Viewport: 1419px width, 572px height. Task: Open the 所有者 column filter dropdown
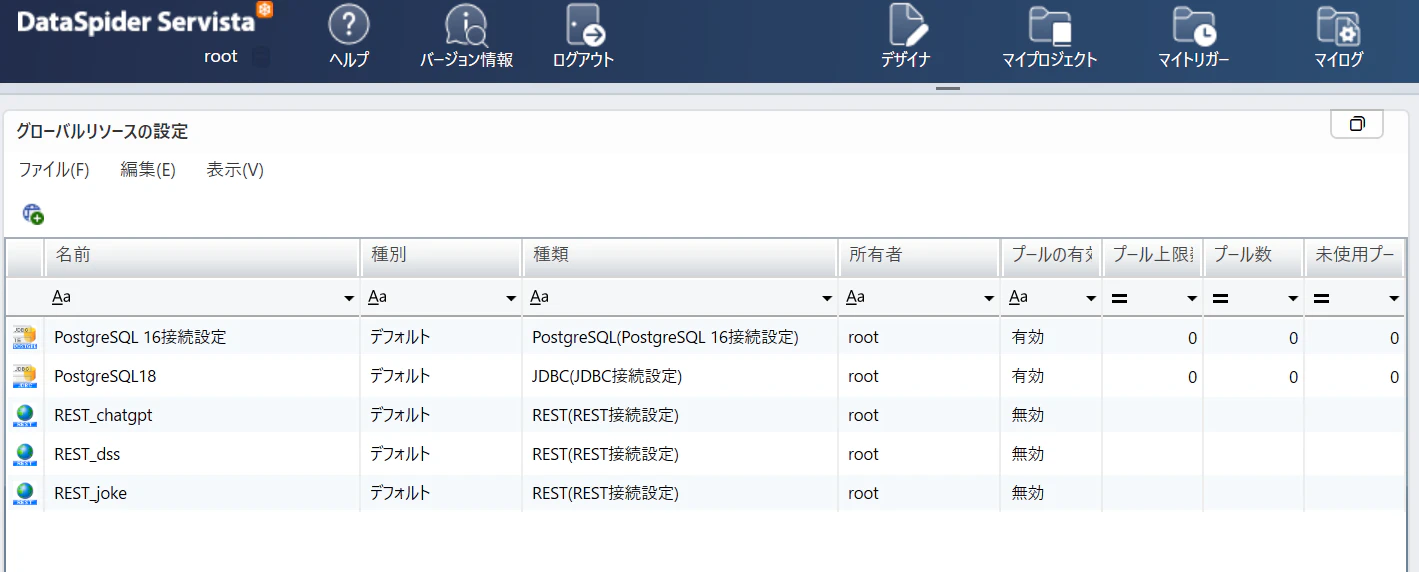(x=990, y=298)
